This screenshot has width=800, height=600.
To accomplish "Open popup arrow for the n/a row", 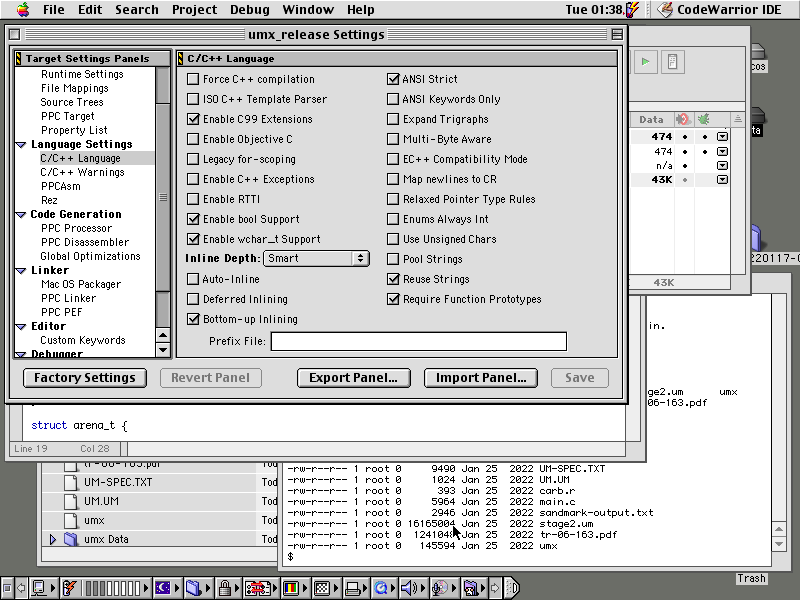I will click(722, 165).
